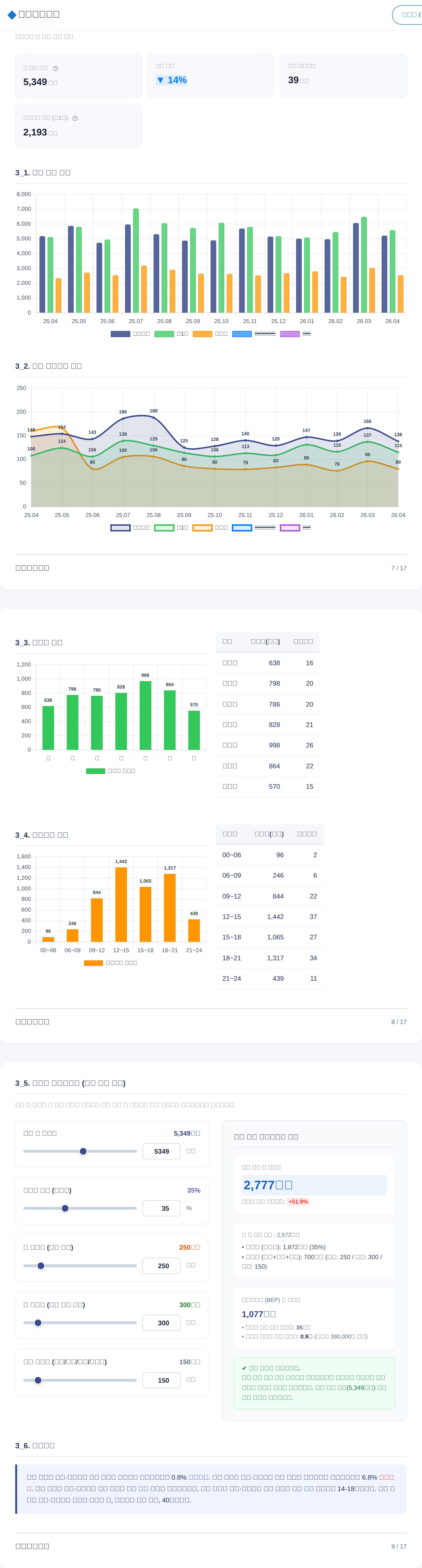Click the input field showing 250
422x1568 pixels.
(161, 1266)
